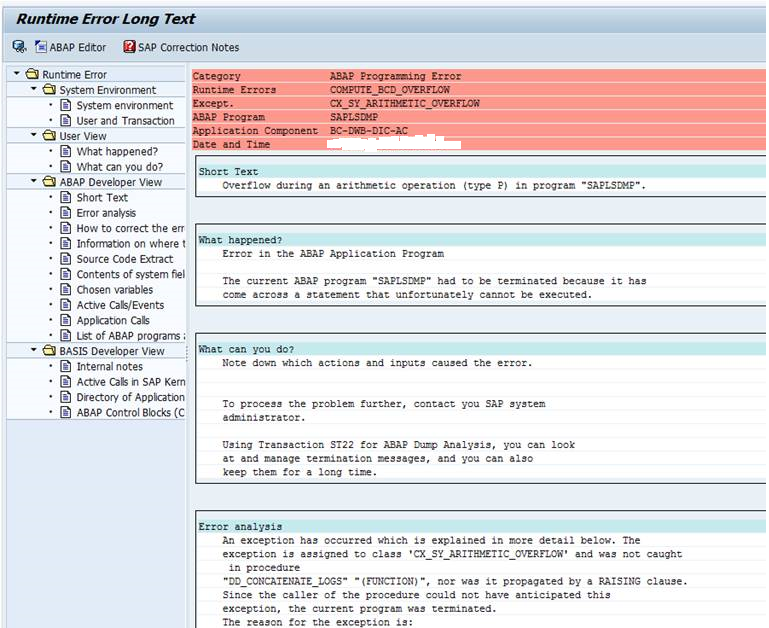Open Active Calls in SAP Kernel entry
Screen dimensions: 769x628
point(130,382)
